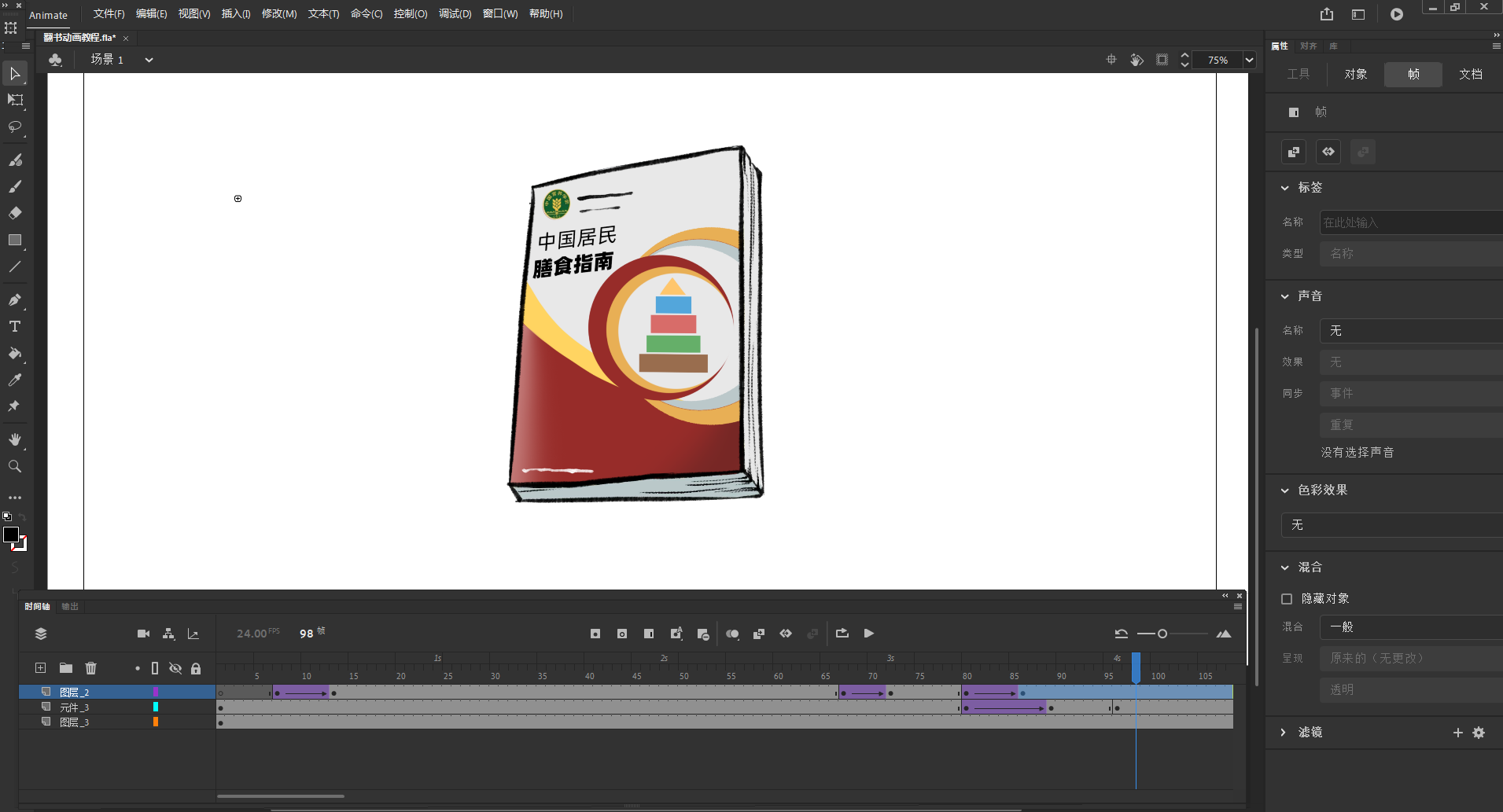This screenshot has width=1503, height=812.
Task: Insert a keyframe in the timeline
Action: (x=595, y=634)
